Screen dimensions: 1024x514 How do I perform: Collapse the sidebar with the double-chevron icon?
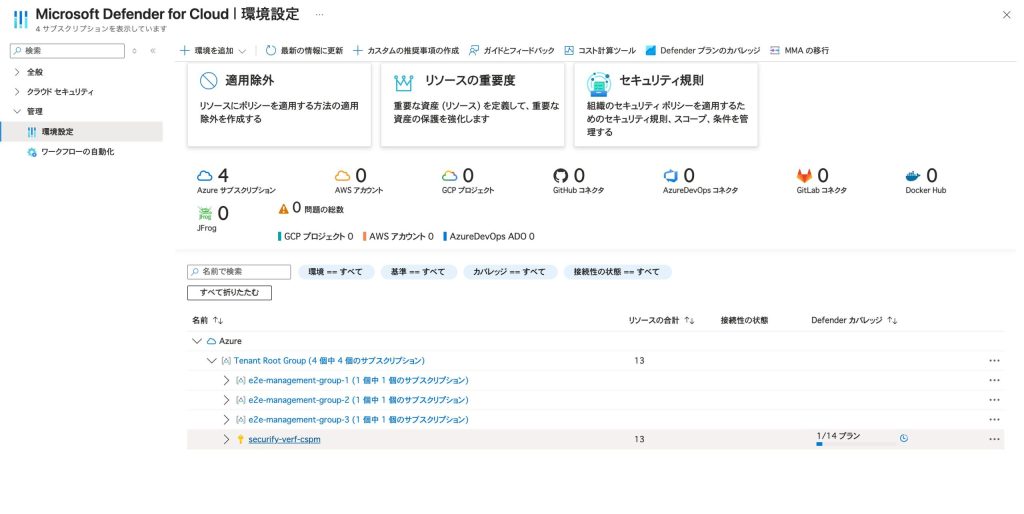coord(153,50)
